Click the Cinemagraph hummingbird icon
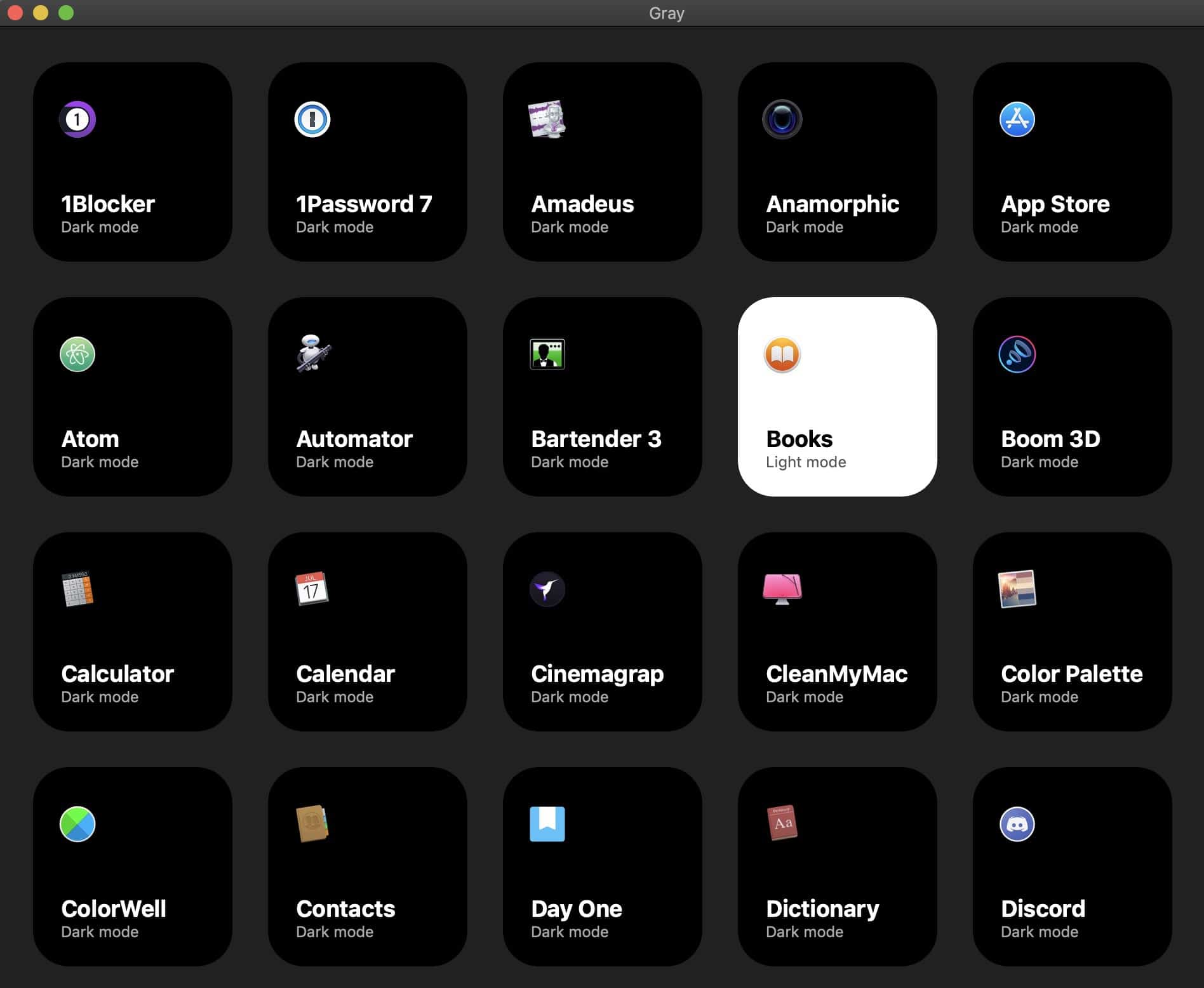This screenshot has height=988, width=1204. click(547, 589)
